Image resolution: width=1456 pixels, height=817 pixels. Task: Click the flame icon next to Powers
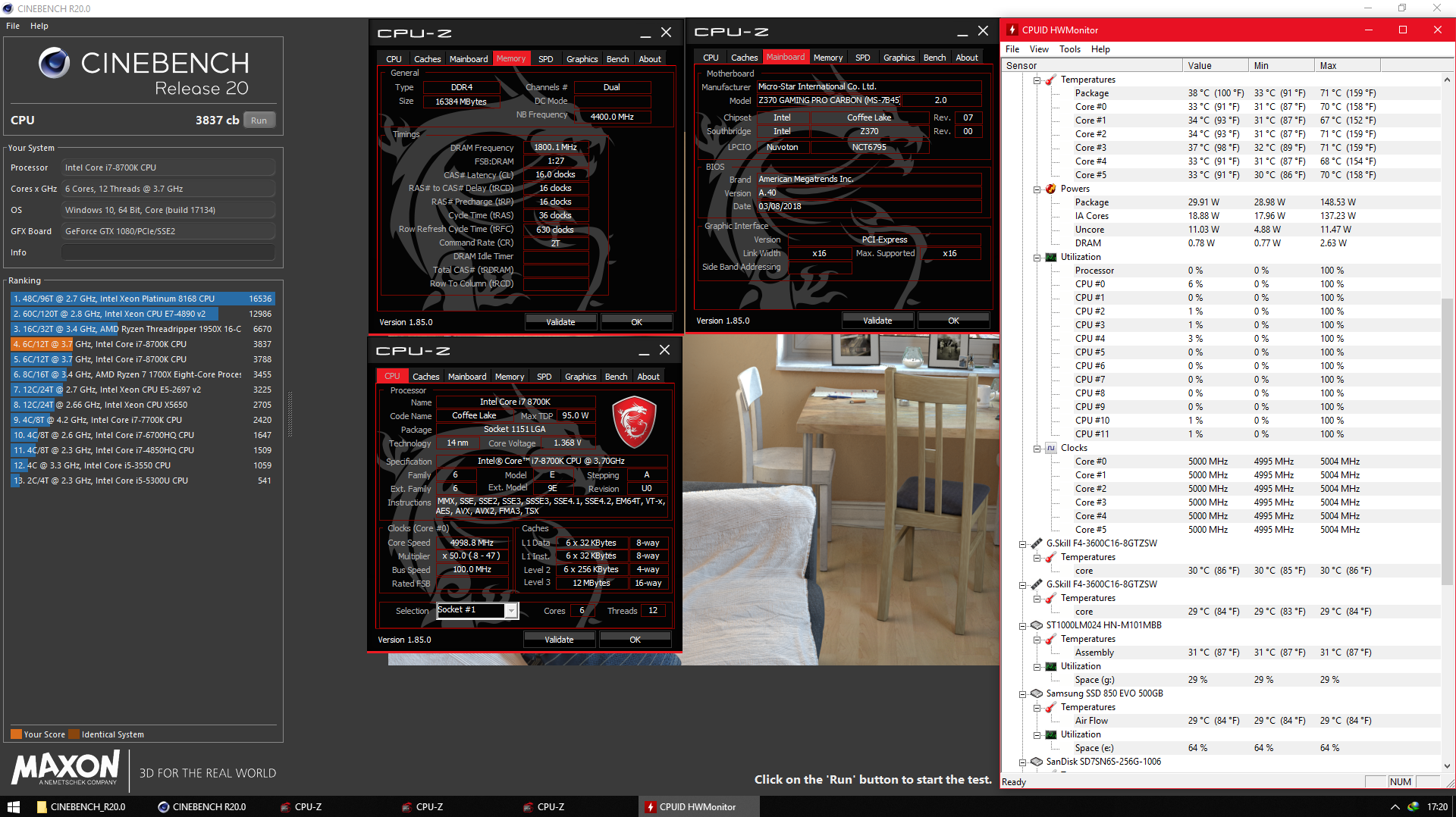1051,189
